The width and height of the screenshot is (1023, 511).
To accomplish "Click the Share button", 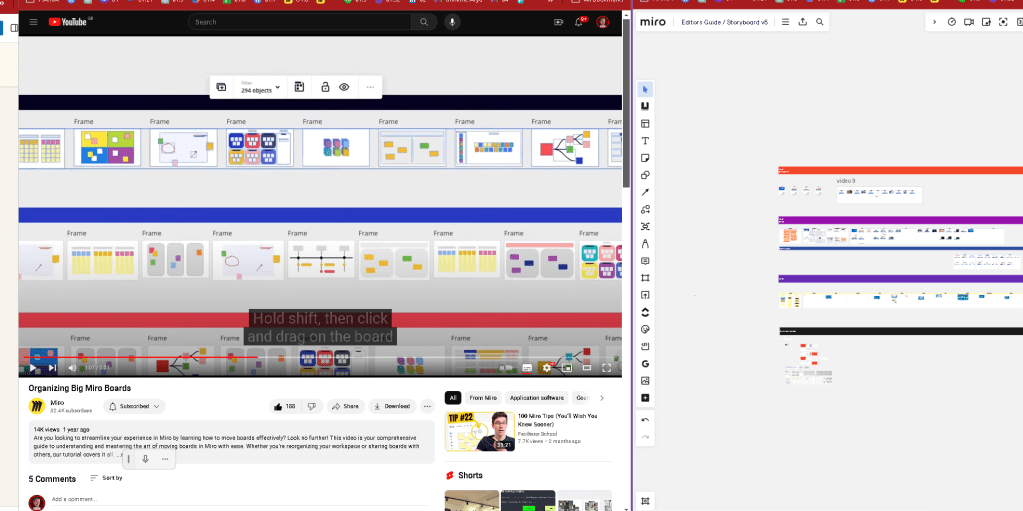I will click(x=346, y=406).
